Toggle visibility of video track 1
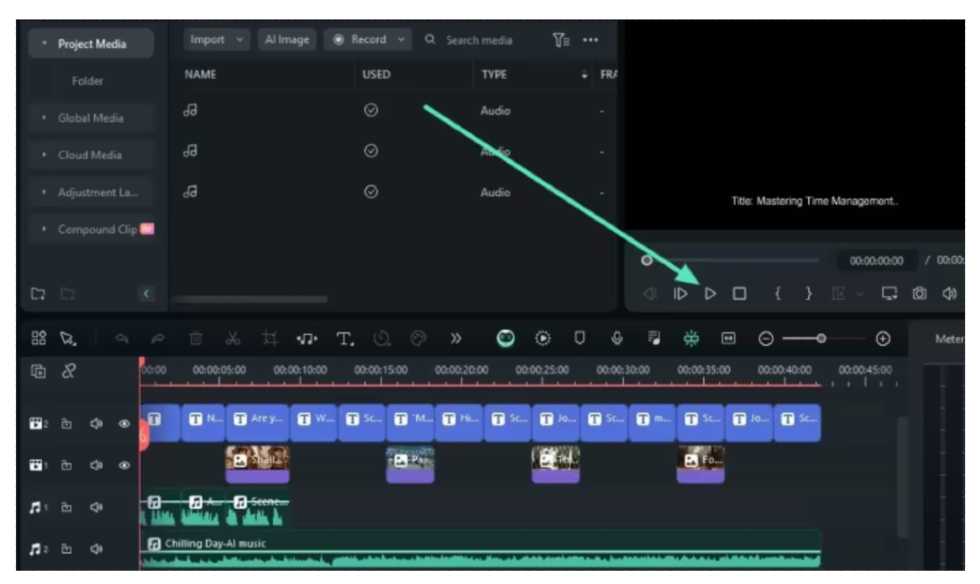980x584 pixels. [125, 465]
